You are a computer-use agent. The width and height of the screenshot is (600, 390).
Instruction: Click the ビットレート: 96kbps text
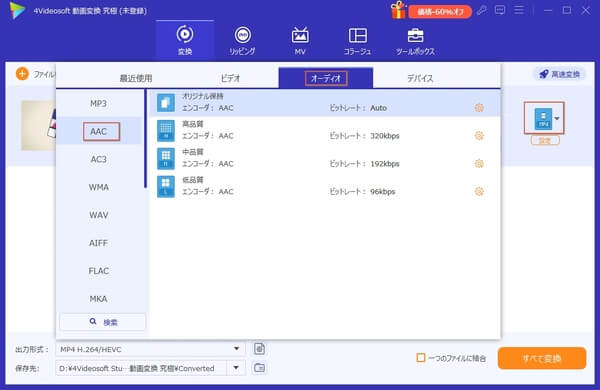[362, 192]
